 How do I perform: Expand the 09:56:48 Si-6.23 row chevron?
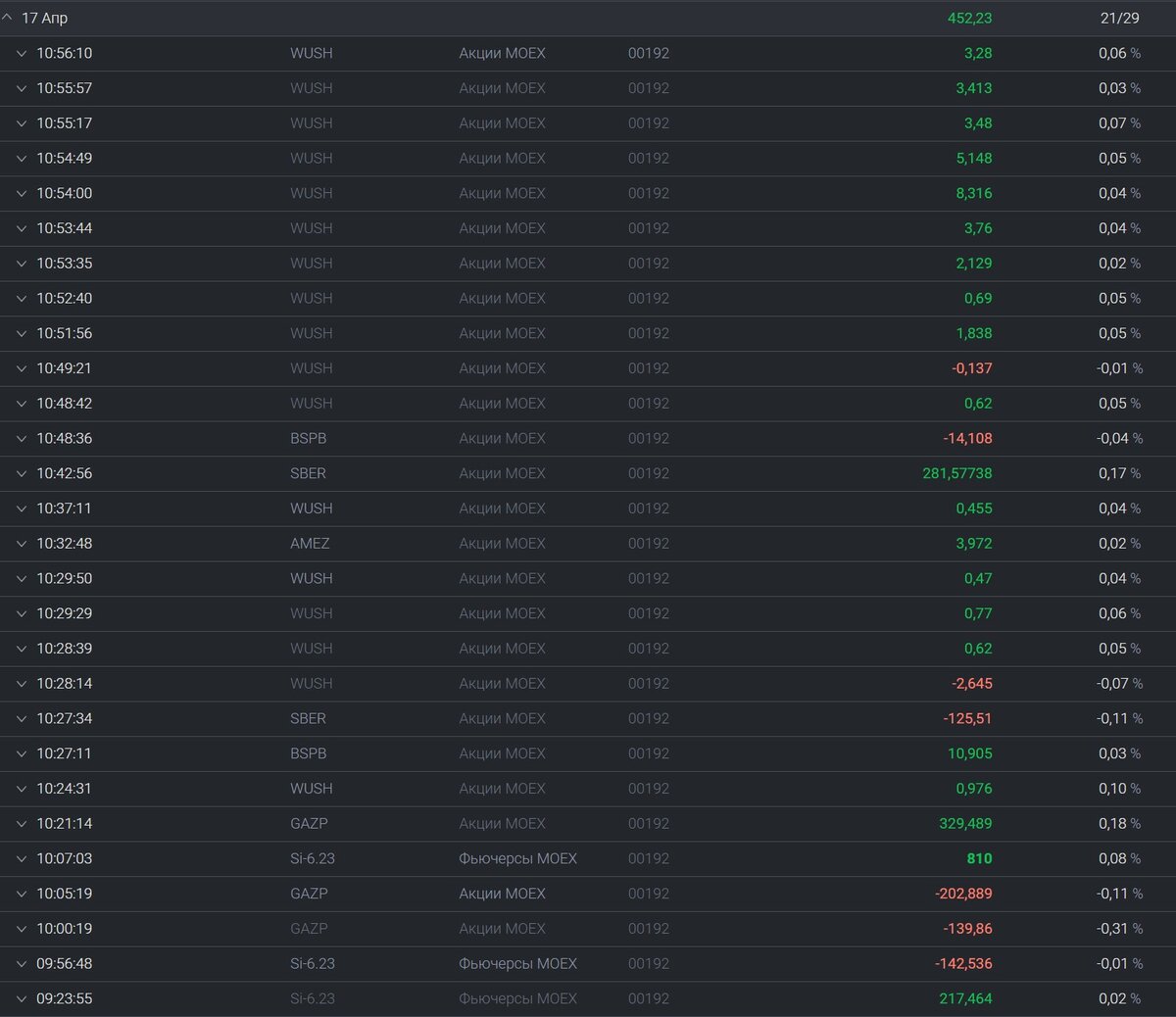[22, 964]
